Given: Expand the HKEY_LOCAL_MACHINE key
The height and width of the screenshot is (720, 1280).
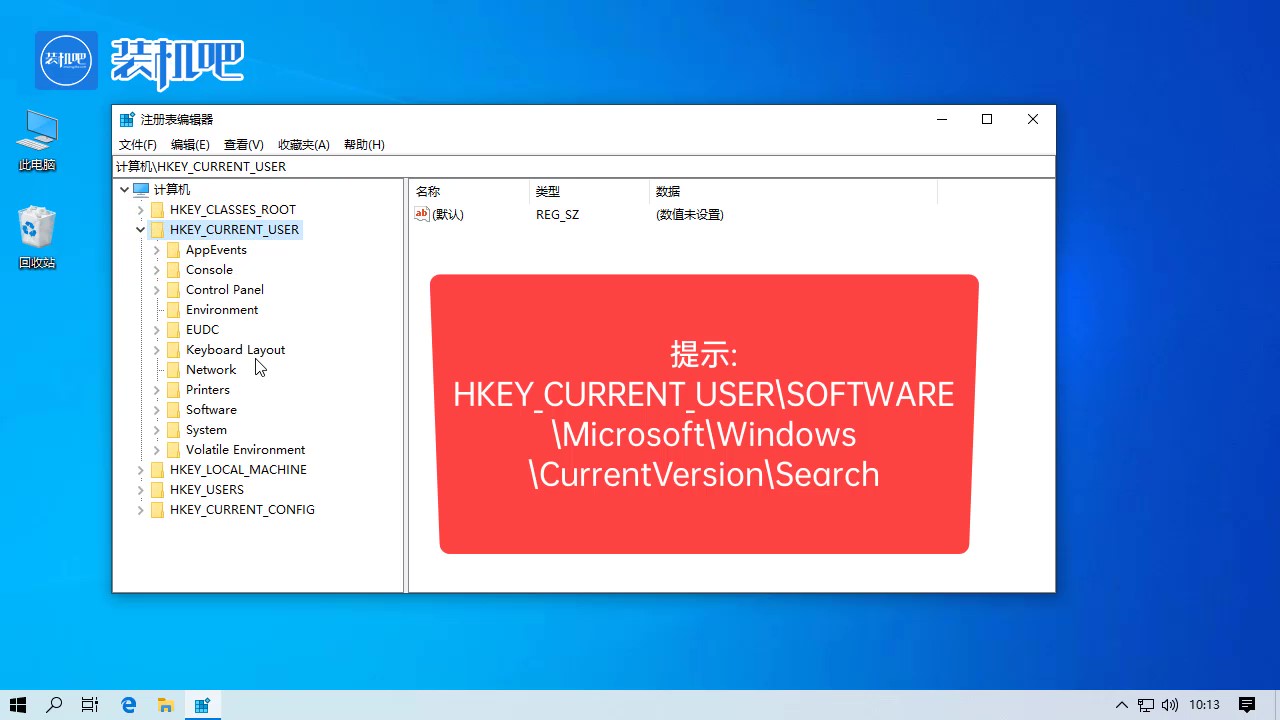Looking at the screenshot, I should tap(140, 469).
